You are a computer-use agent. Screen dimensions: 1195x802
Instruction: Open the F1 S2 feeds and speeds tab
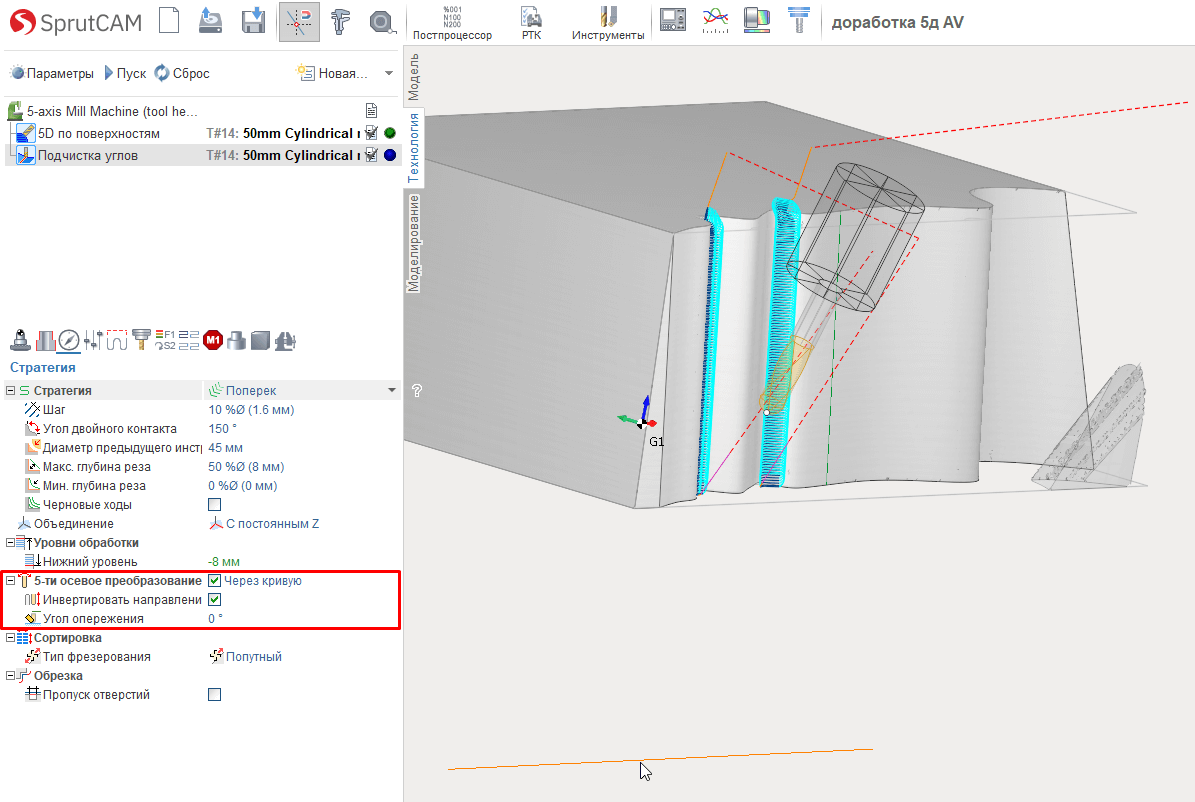[165, 340]
